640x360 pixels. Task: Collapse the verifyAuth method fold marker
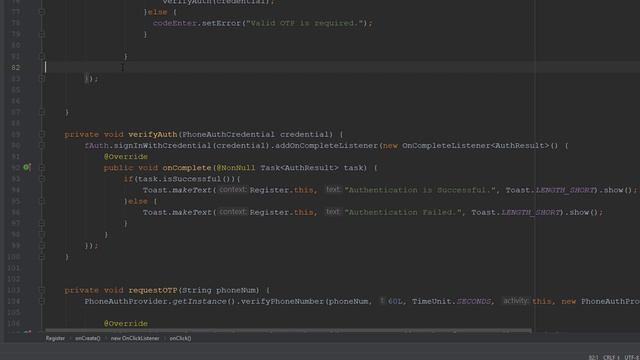pos(42,134)
